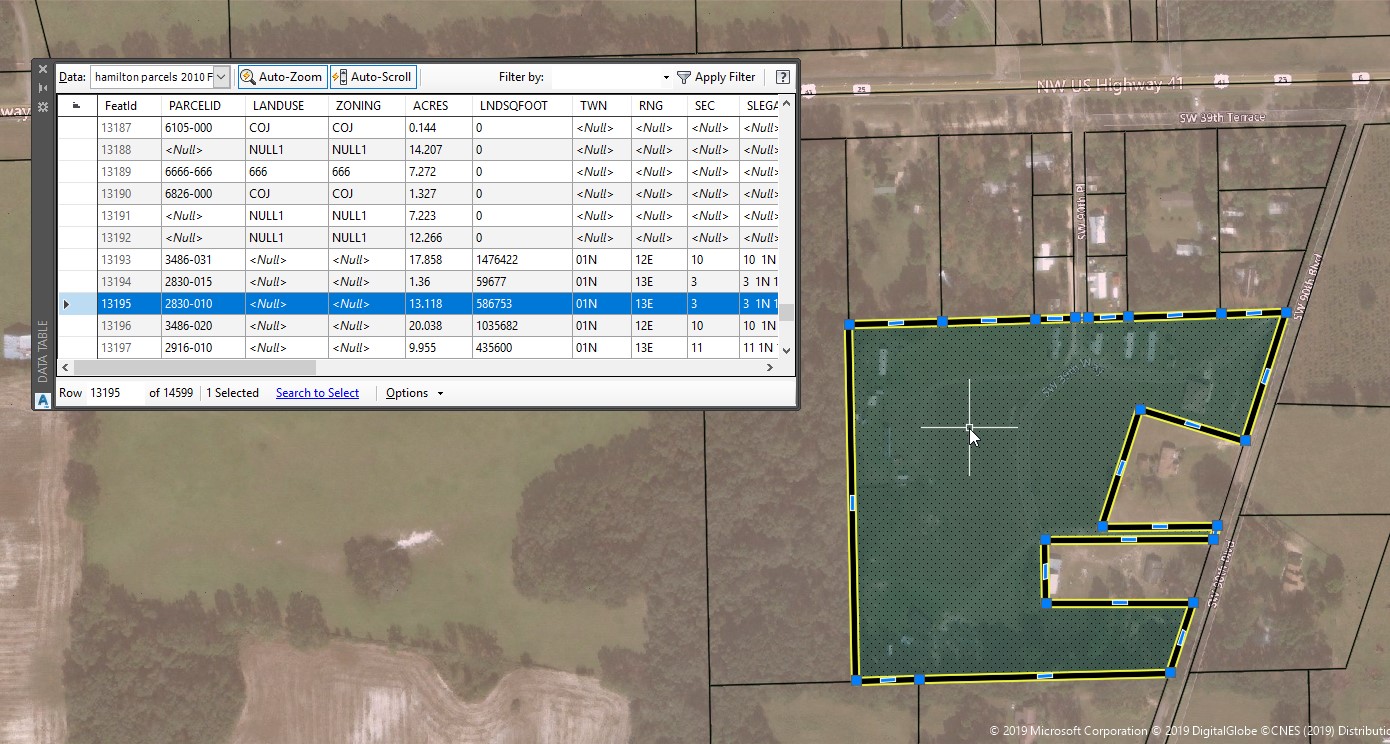Open the Data layer dropdown
The height and width of the screenshot is (744, 1390).
pyautogui.click(x=221, y=77)
